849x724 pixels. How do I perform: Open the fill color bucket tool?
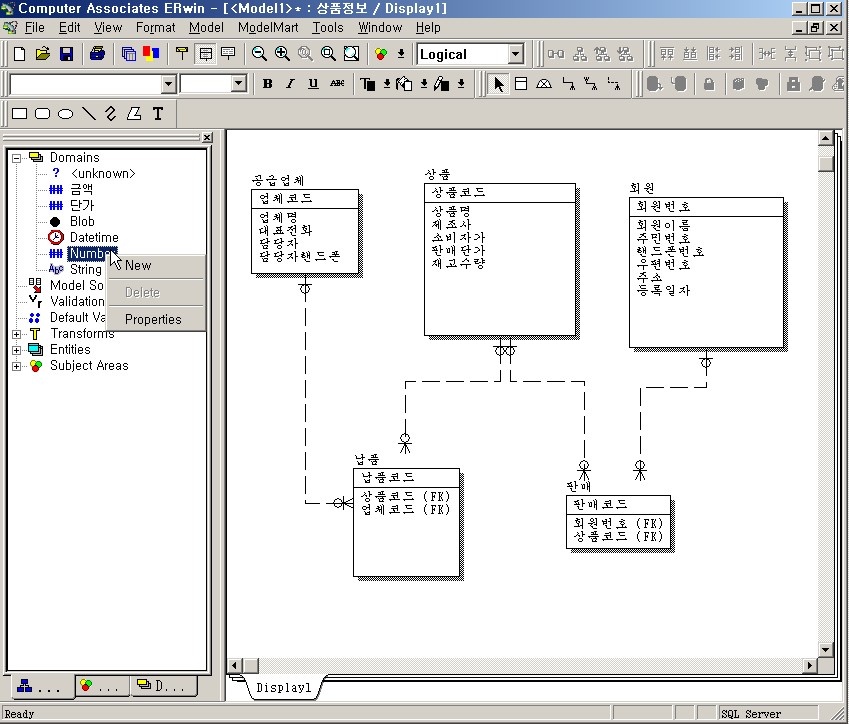pyautogui.click(x=404, y=84)
